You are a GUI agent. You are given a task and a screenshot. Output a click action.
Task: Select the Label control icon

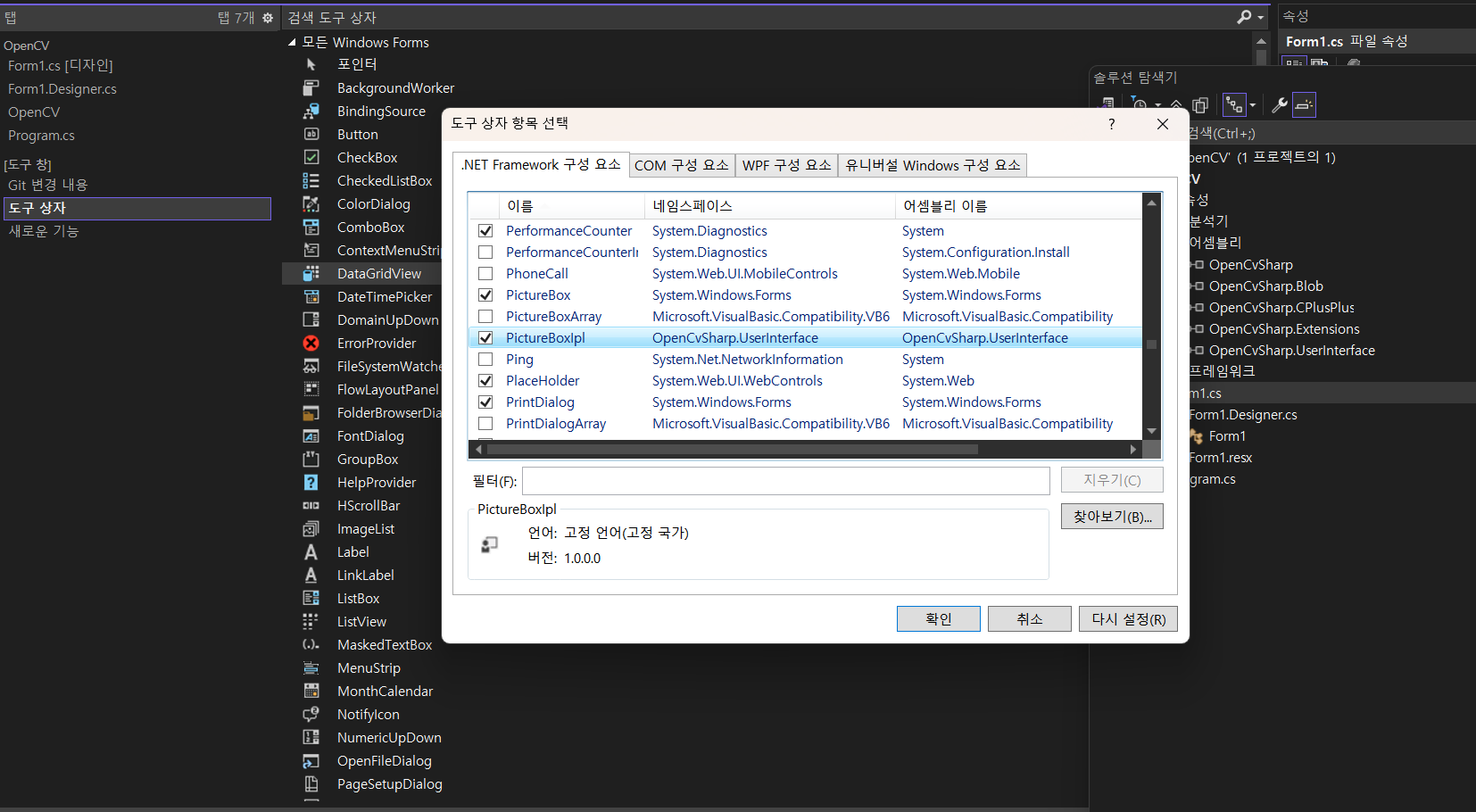click(x=311, y=551)
